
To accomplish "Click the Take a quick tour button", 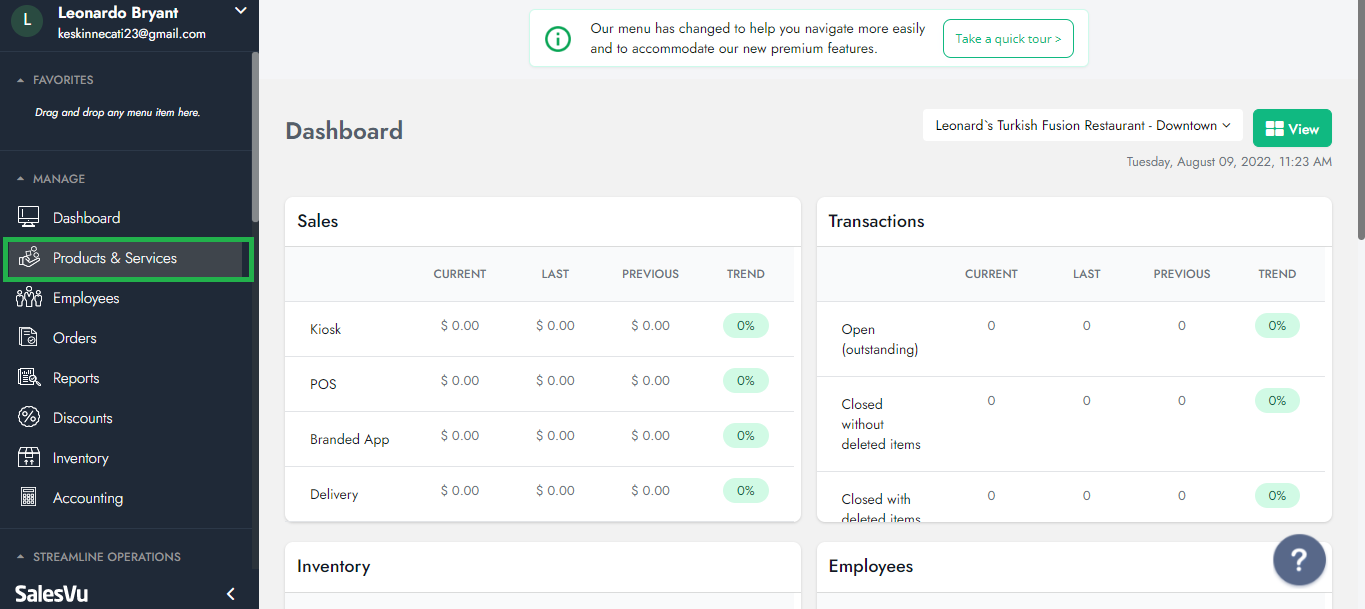I will (1007, 39).
